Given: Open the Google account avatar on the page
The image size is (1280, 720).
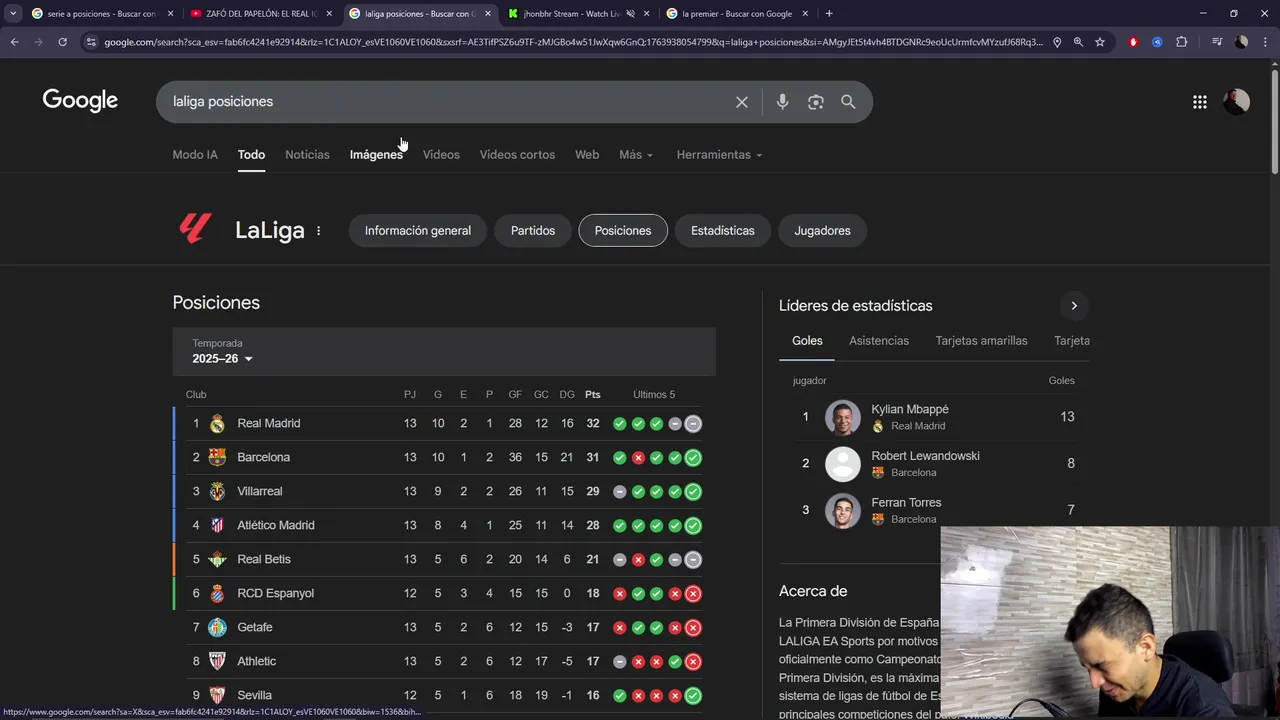Looking at the screenshot, I should click(x=1237, y=101).
